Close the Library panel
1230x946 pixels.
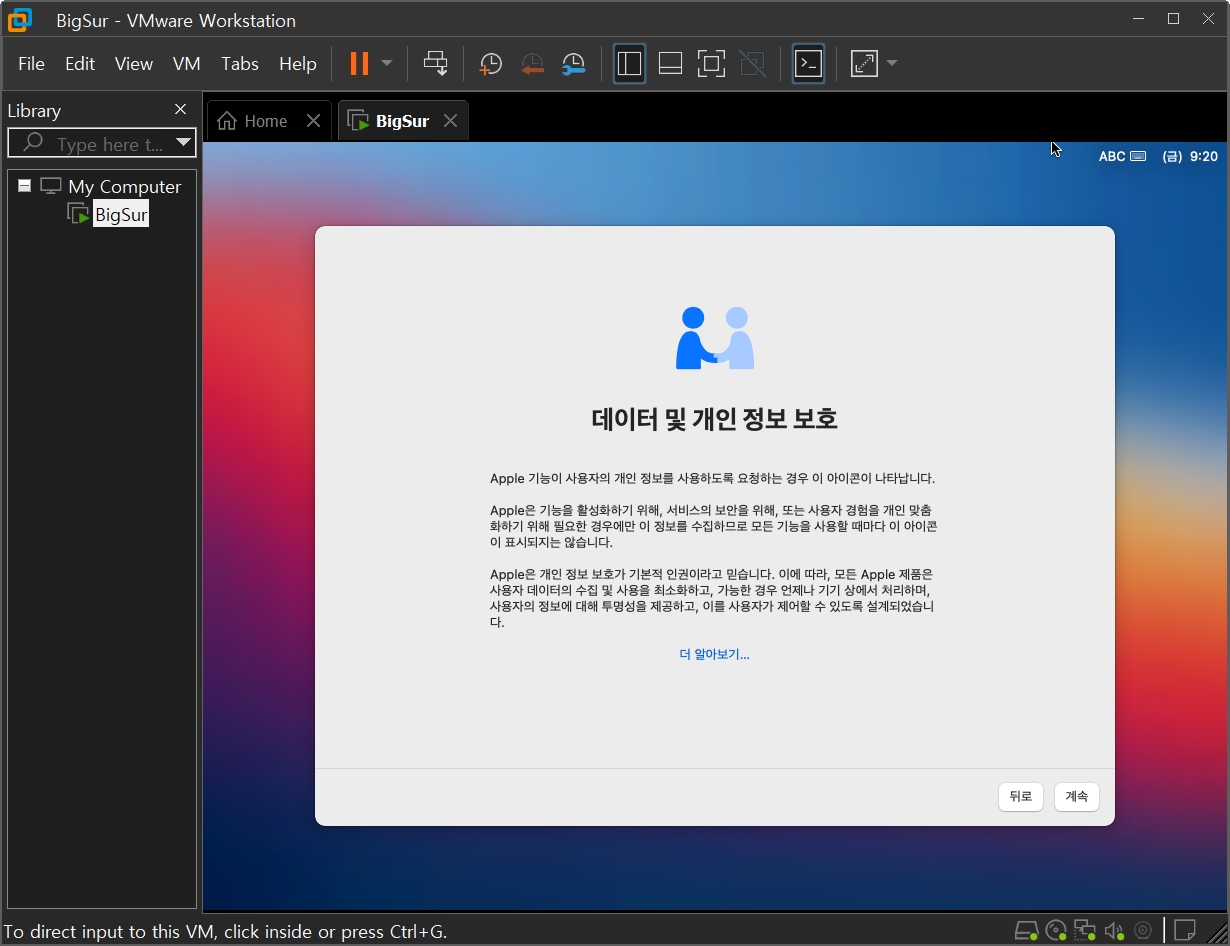point(180,109)
